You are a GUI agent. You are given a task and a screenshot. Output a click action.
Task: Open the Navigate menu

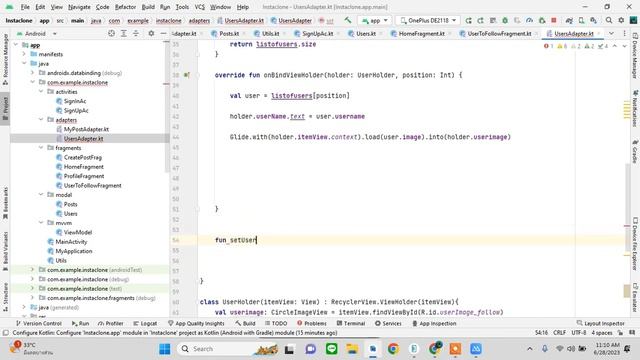[79, 7]
